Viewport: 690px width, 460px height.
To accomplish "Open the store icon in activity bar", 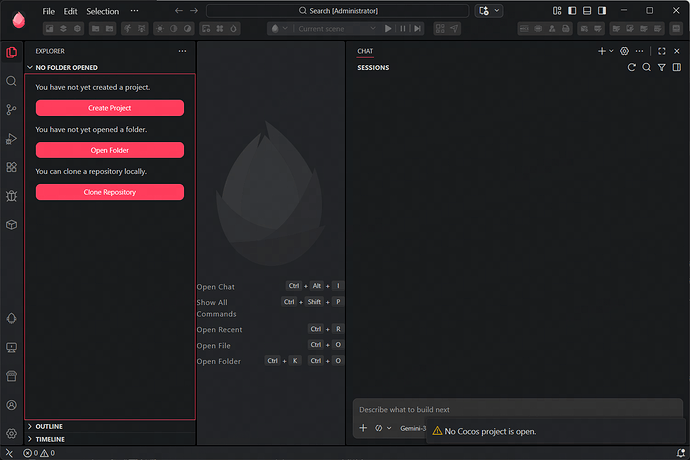I will point(11,376).
